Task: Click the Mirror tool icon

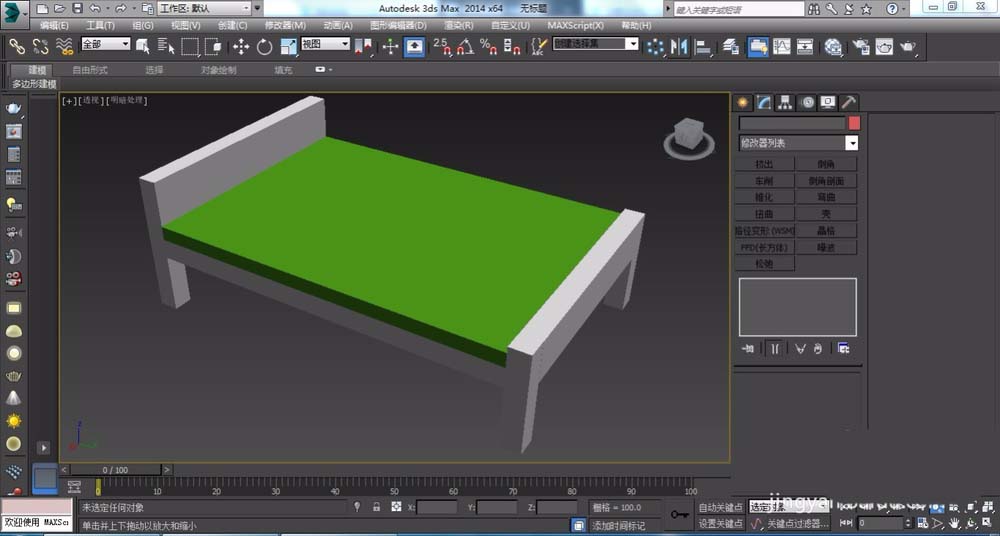Action: (x=680, y=46)
